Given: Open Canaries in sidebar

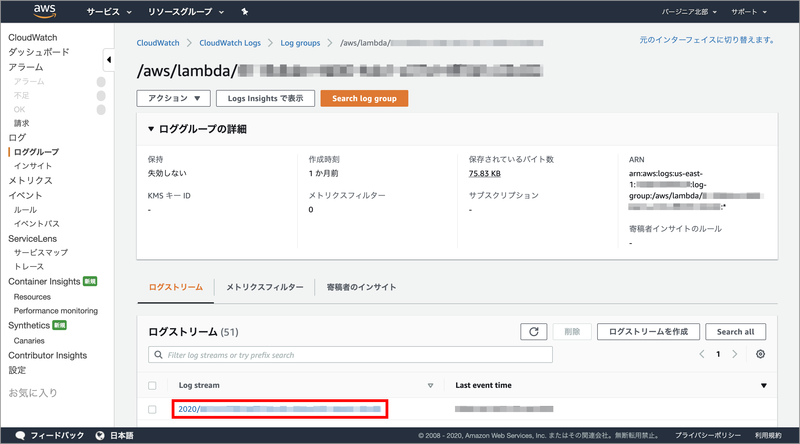Looking at the screenshot, I should (29, 341).
